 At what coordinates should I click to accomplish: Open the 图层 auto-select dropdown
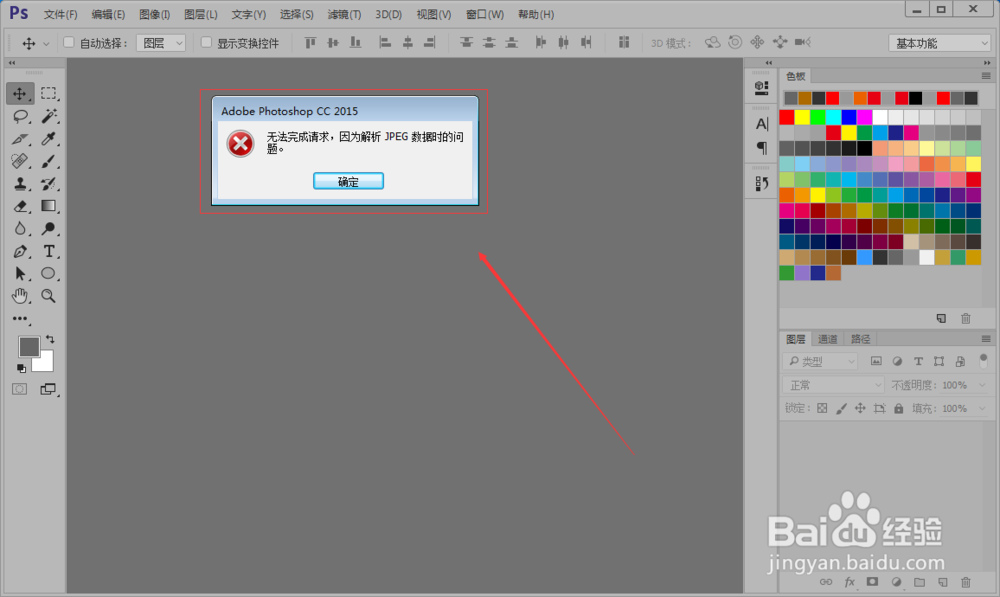161,43
